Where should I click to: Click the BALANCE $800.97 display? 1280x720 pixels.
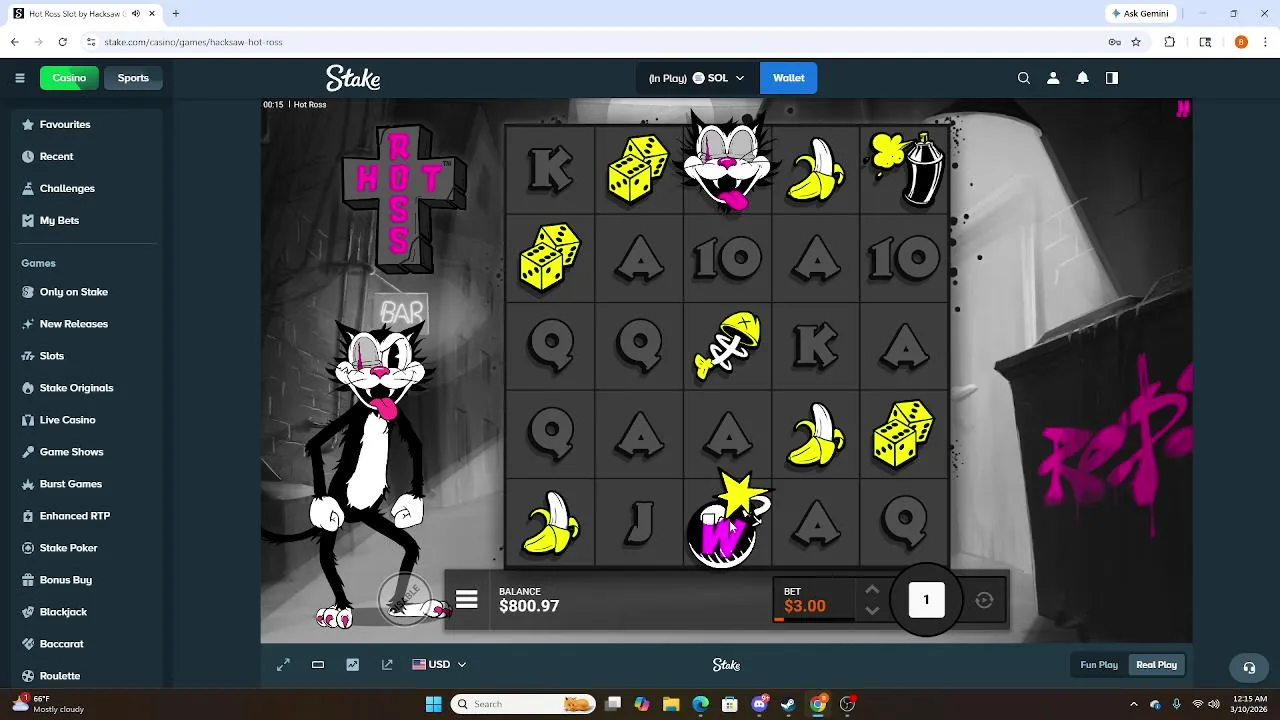tap(529, 600)
